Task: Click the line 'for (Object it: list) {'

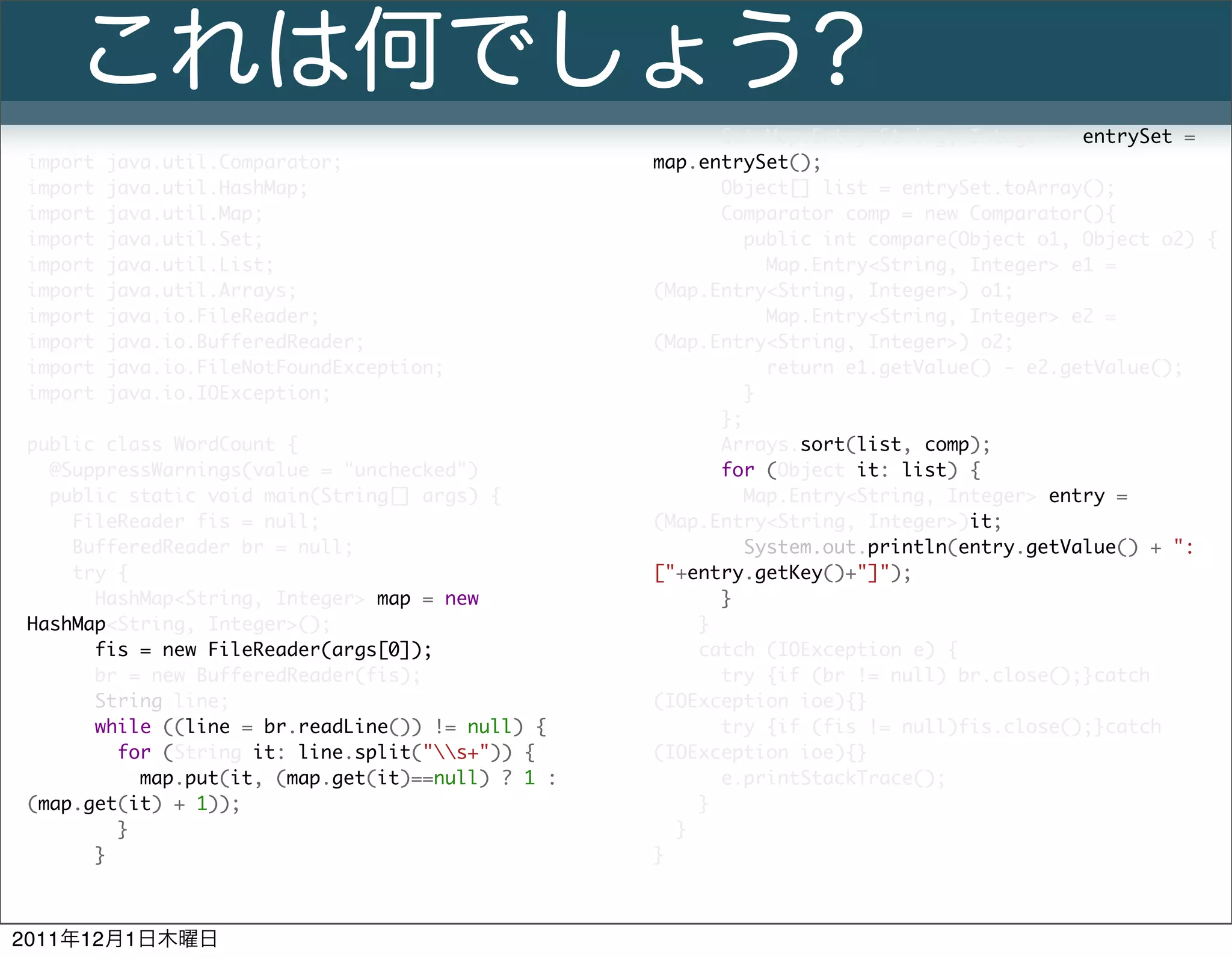Action: pyautogui.click(x=850, y=470)
